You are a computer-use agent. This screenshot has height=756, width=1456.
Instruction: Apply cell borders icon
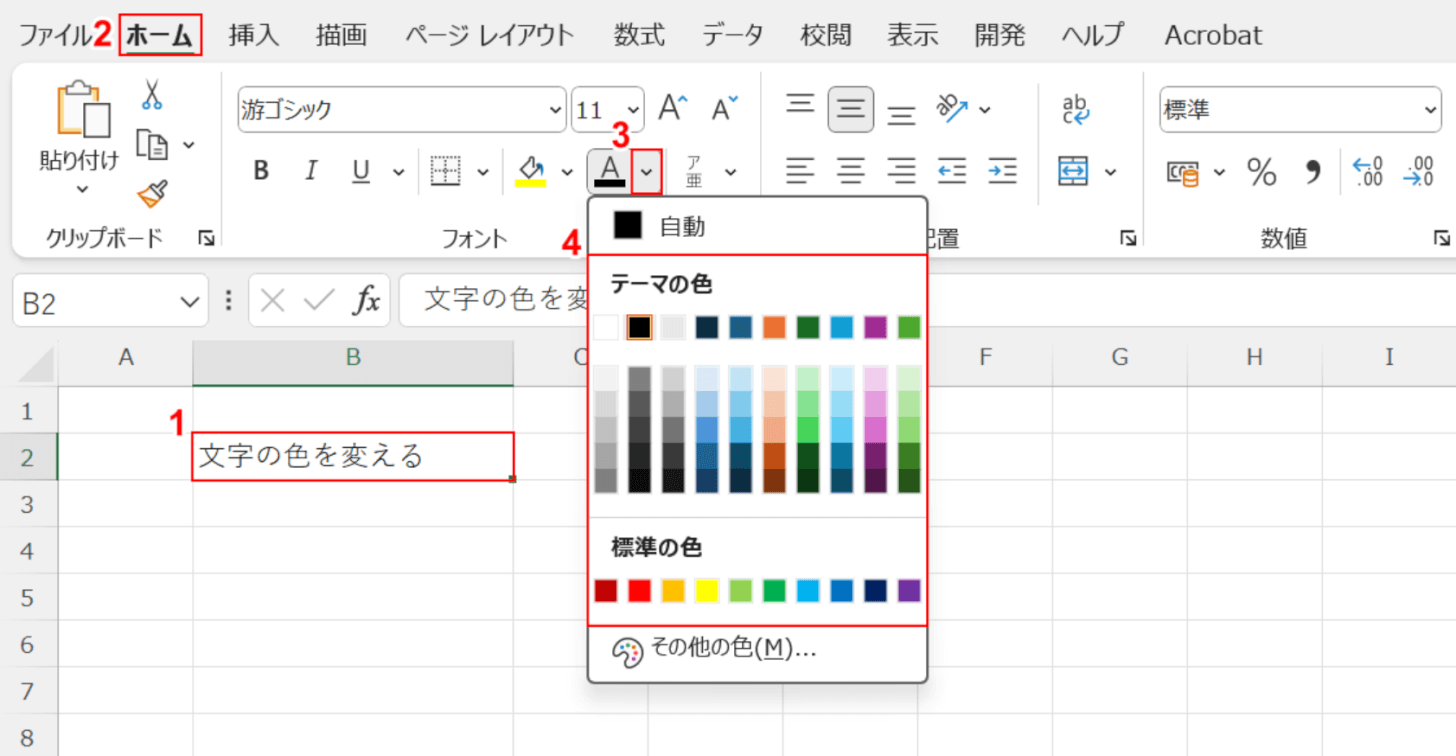tap(445, 171)
